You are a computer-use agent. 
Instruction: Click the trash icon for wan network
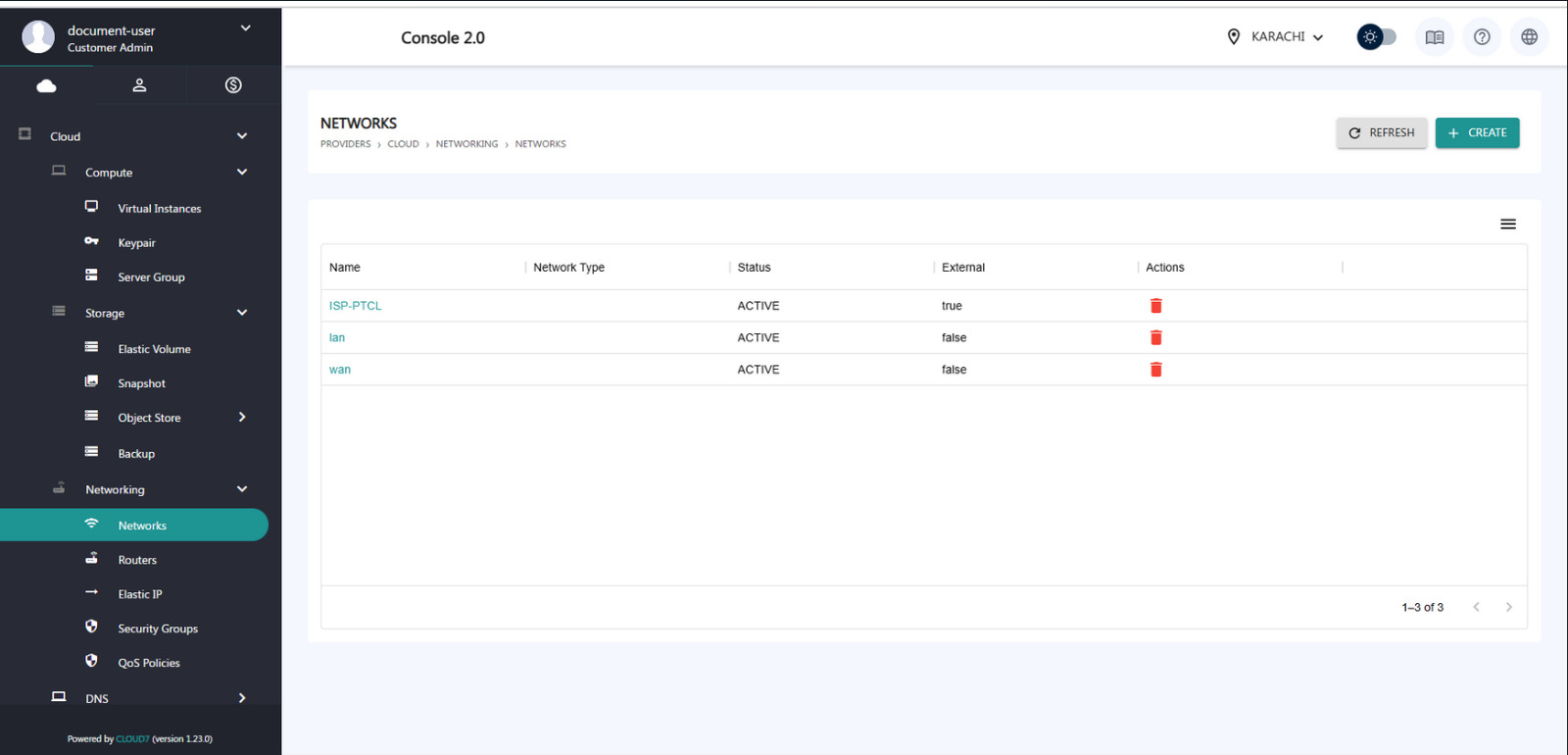(1155, 370)
